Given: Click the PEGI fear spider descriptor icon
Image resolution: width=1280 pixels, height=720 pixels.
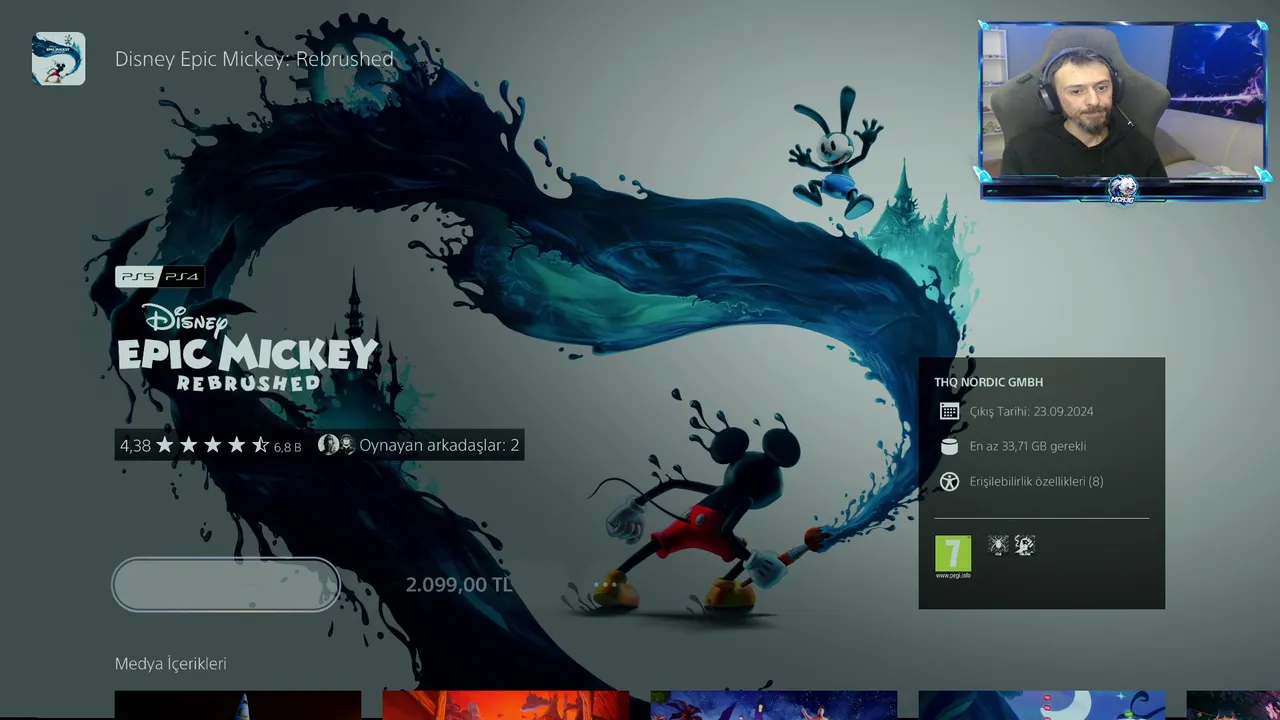Looking at the screenshot, I should [x=998, y=545].
